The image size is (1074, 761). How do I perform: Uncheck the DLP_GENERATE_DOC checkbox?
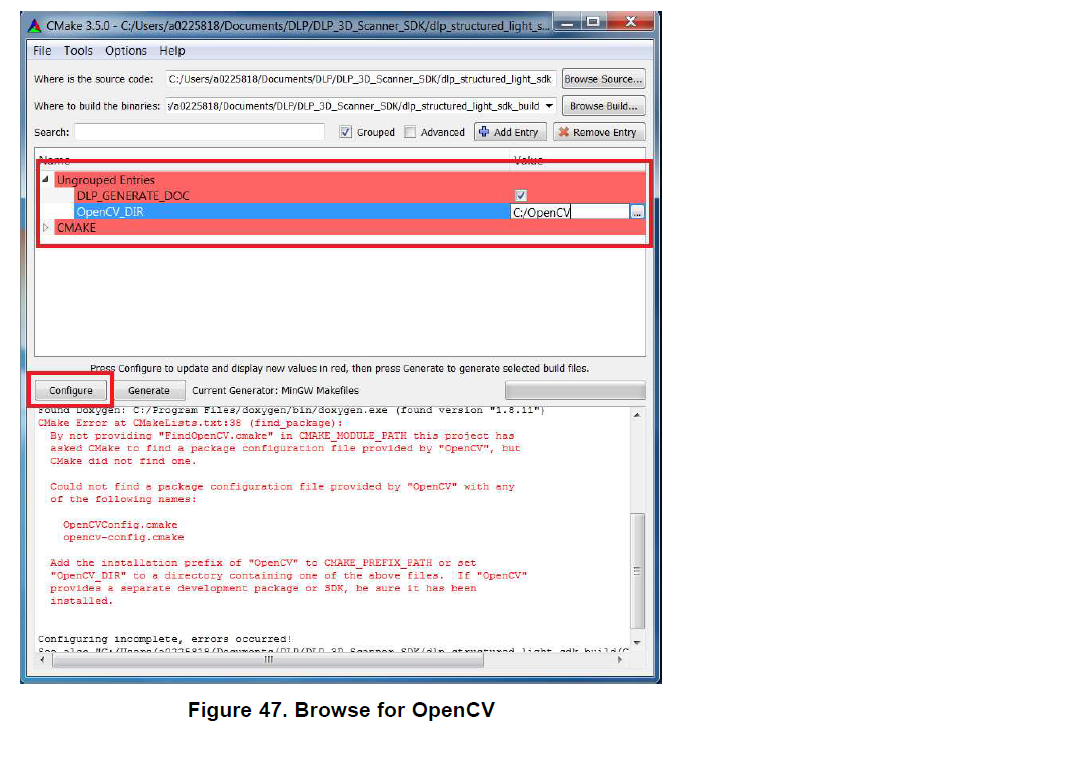click(x=521, y=196)
